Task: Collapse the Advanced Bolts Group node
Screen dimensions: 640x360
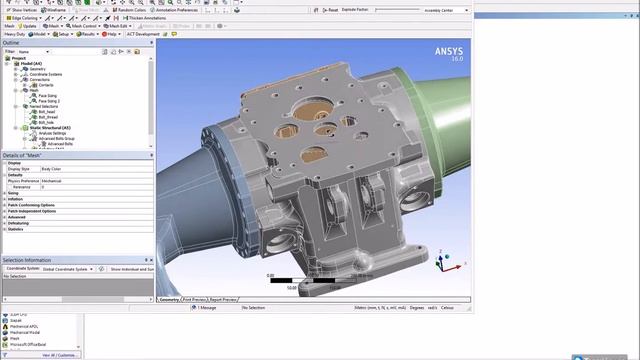Action: 25,138
